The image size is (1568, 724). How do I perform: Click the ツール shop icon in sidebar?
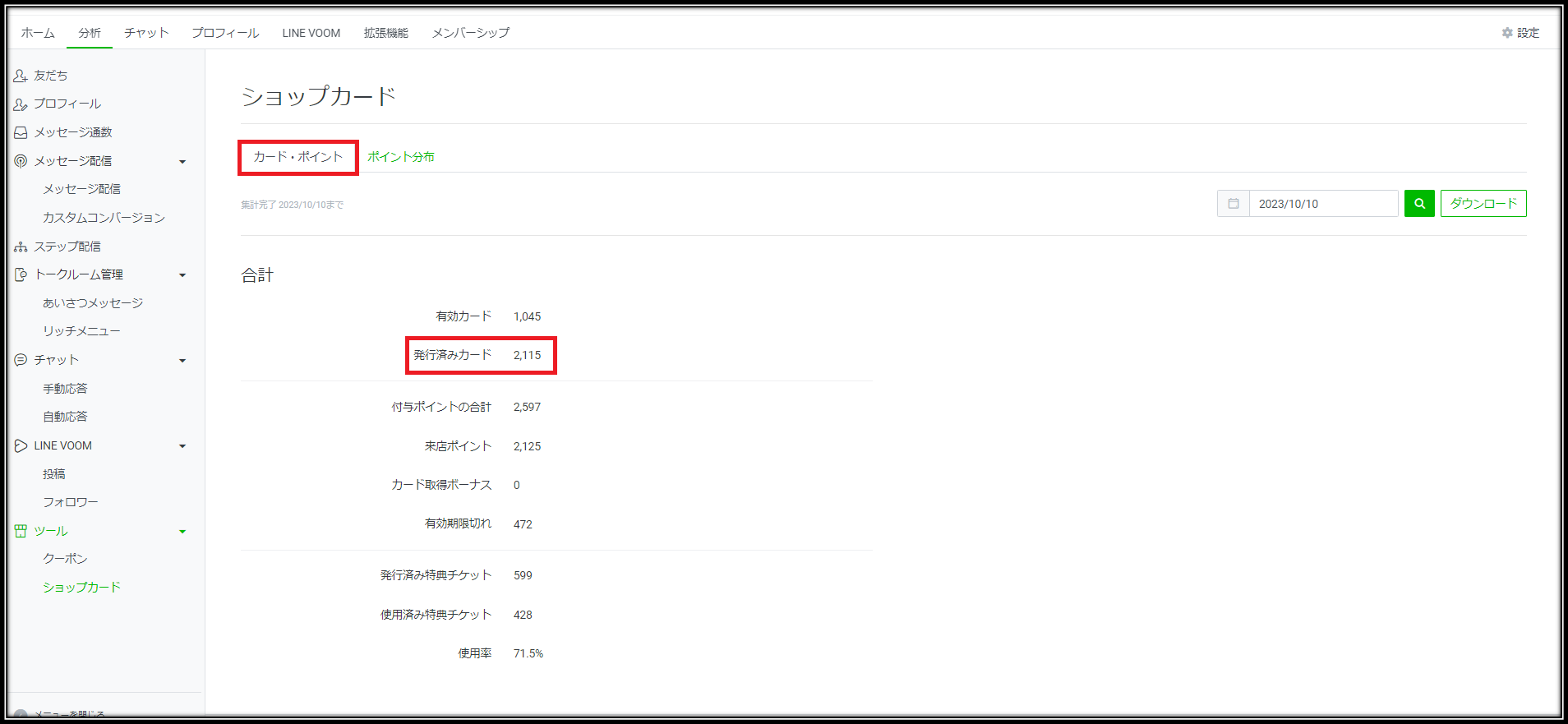coord(21,531)
